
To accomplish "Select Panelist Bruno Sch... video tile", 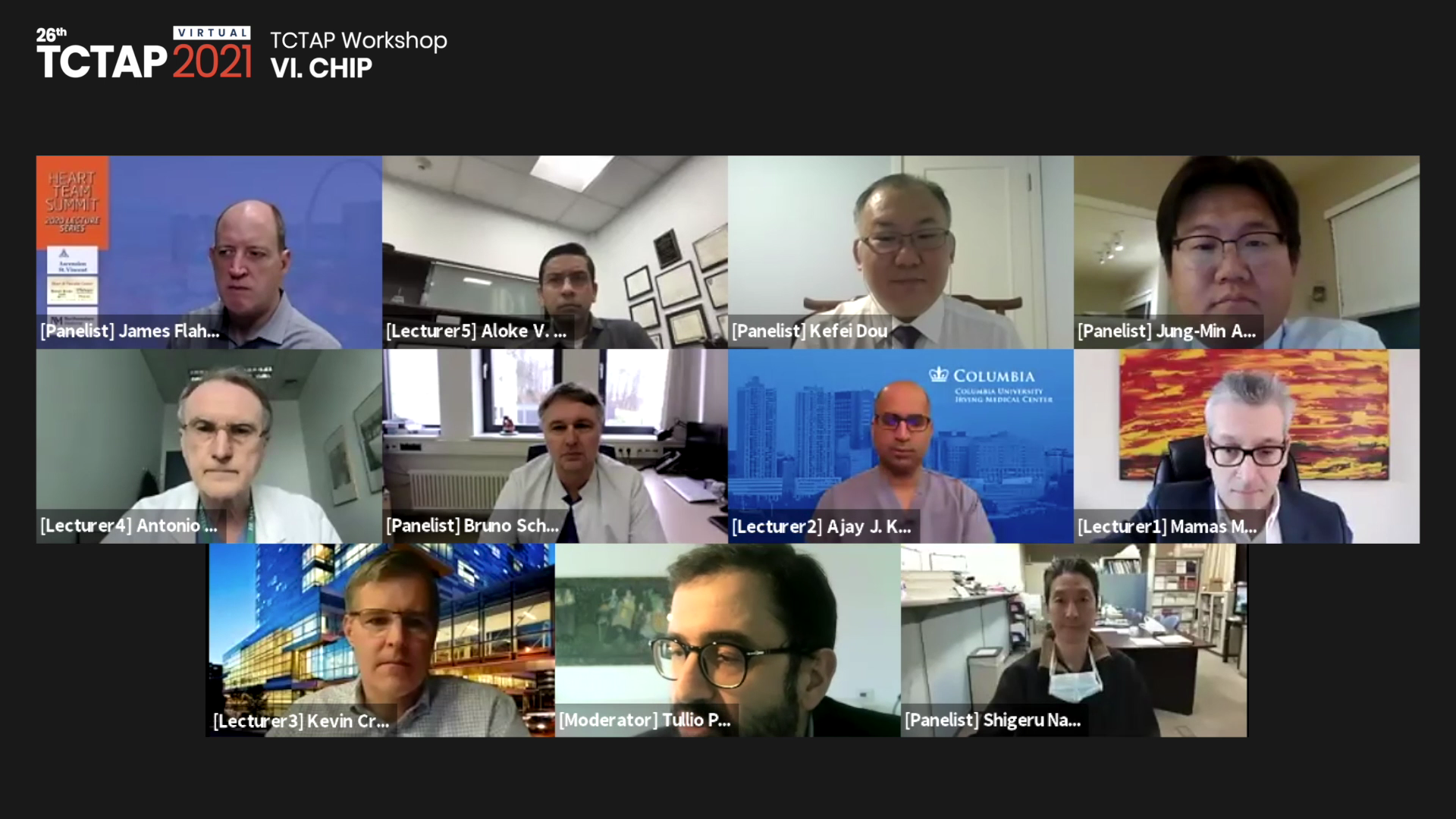I will [x=555, y=446].
